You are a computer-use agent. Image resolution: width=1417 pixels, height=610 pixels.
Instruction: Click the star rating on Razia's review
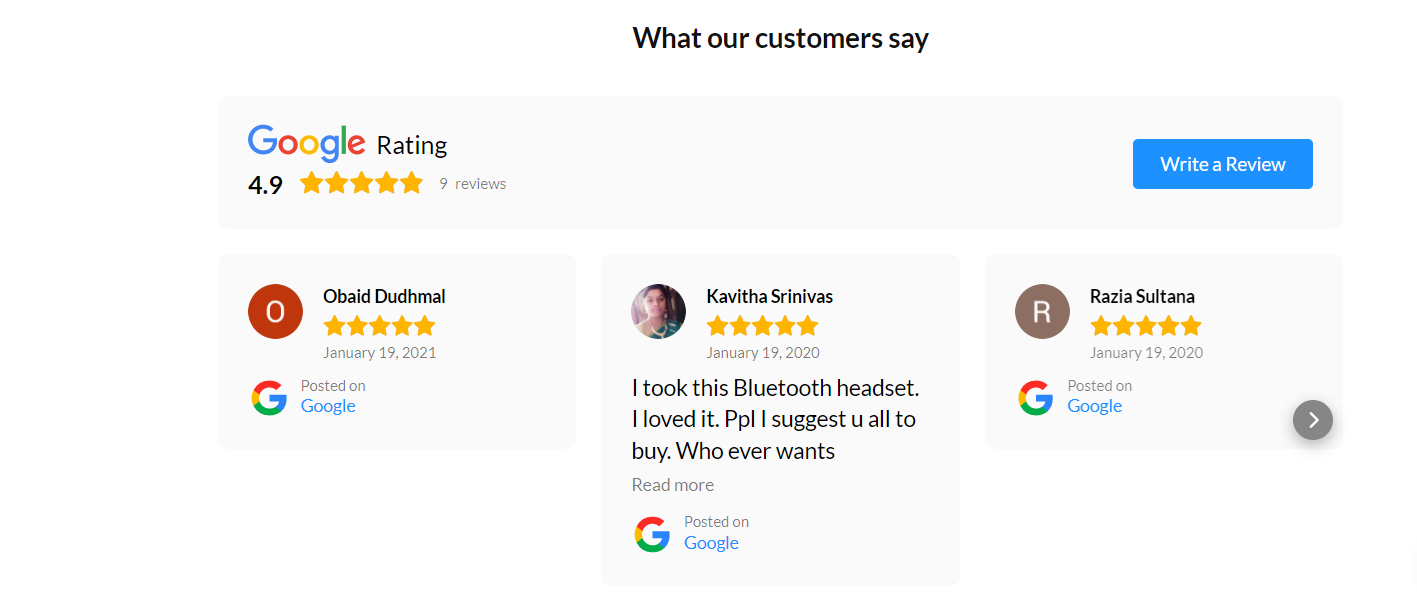tap(1146, 326)
